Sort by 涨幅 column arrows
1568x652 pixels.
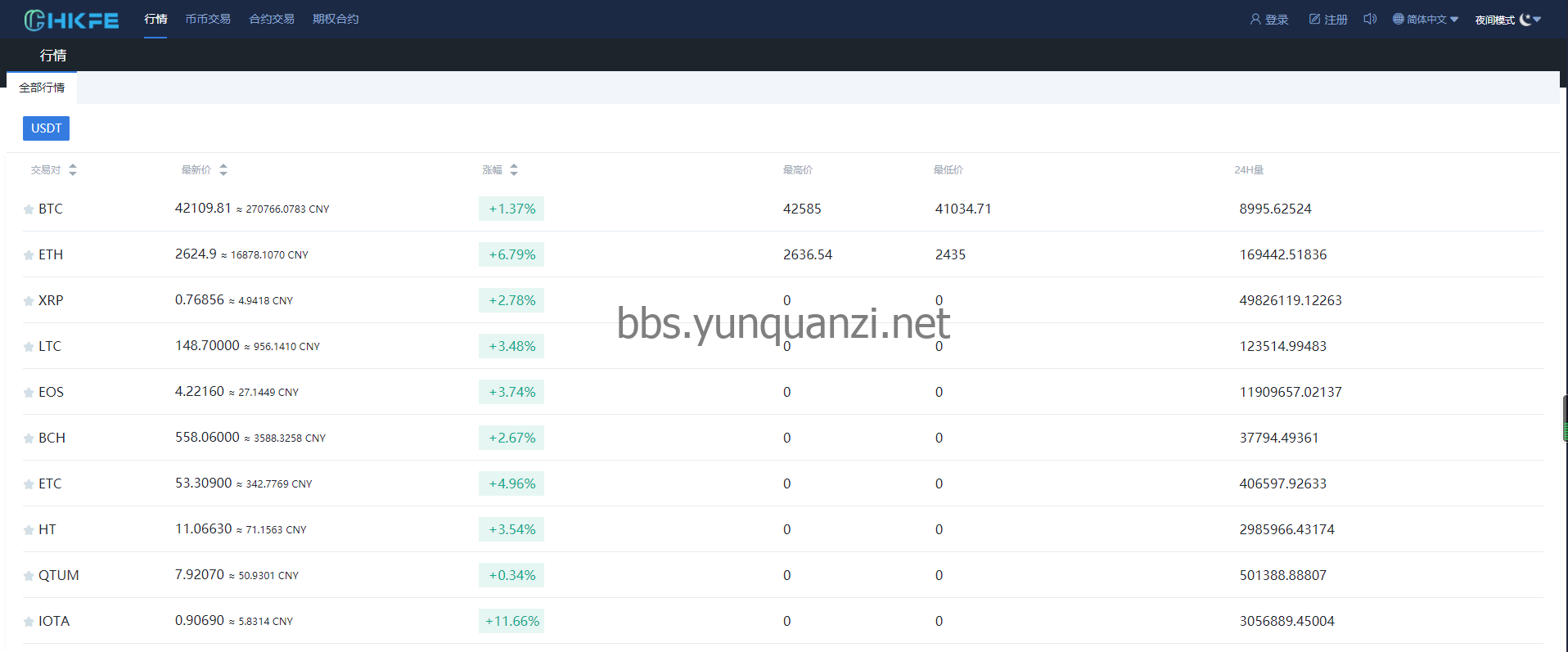pos(514,170)
